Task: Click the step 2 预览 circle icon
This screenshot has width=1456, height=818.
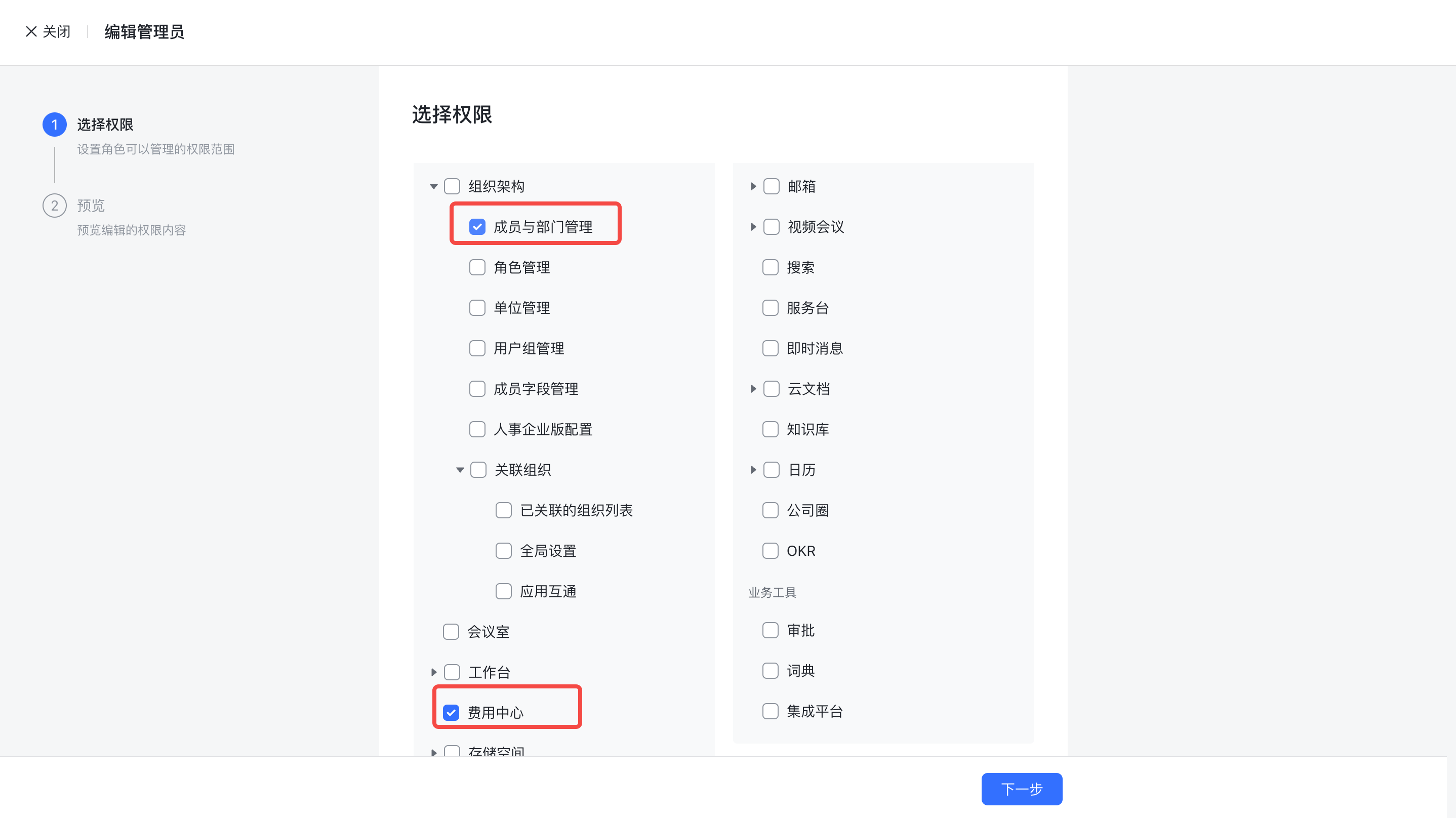Action: point(55,206)
